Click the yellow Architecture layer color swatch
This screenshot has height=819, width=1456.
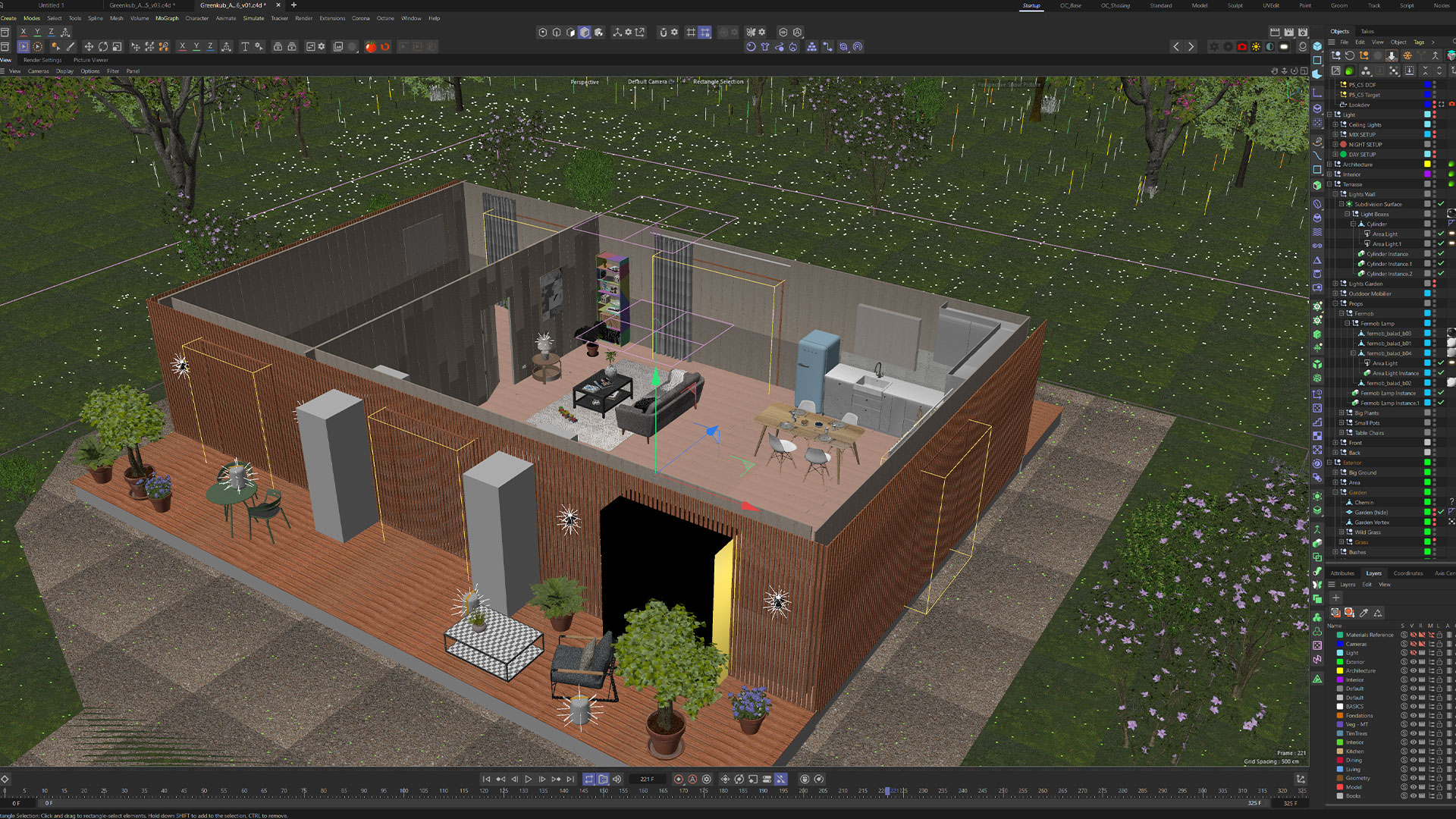click(1340, 671)
